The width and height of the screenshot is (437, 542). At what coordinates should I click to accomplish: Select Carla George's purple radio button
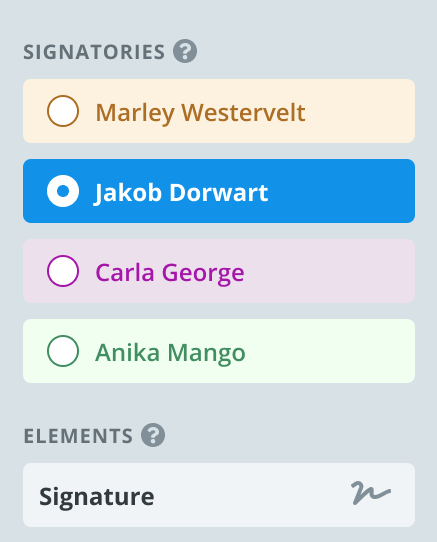tap(63, 271)
